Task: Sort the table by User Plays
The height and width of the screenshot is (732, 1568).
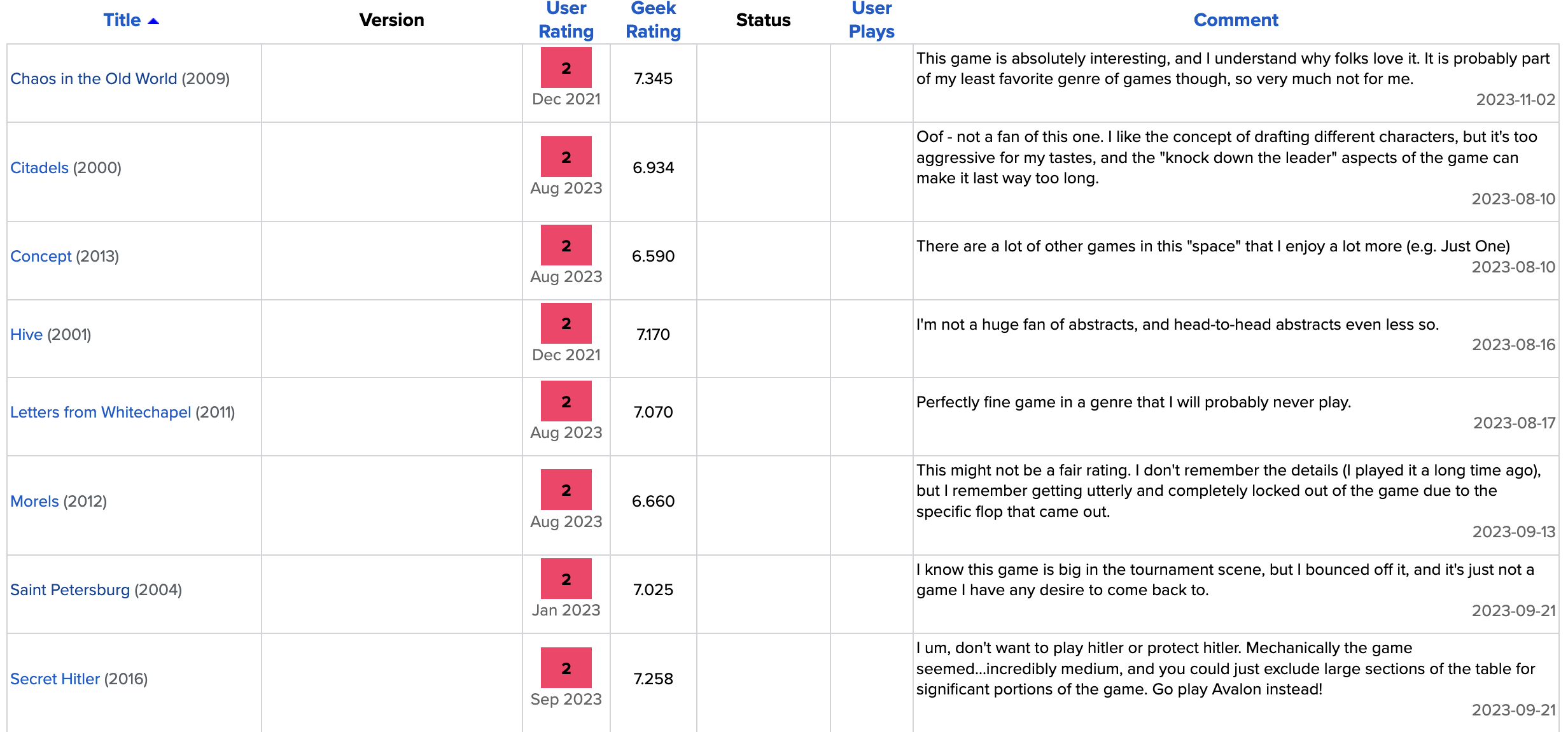Action: [872, 20]
